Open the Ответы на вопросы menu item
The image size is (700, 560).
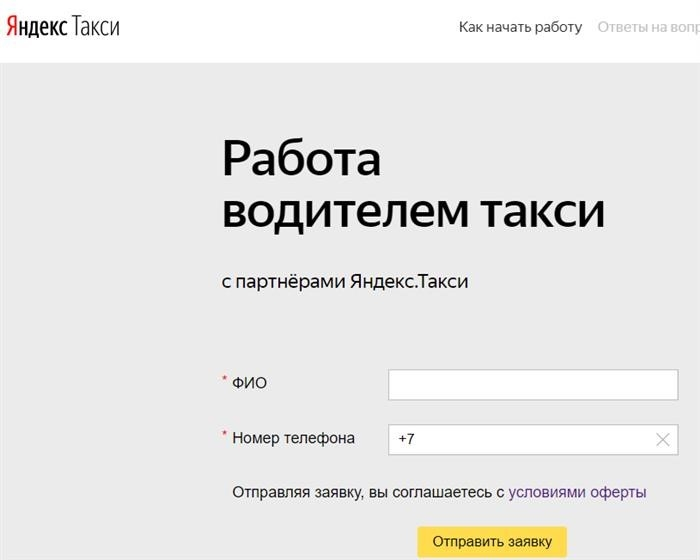pos(649,27)
